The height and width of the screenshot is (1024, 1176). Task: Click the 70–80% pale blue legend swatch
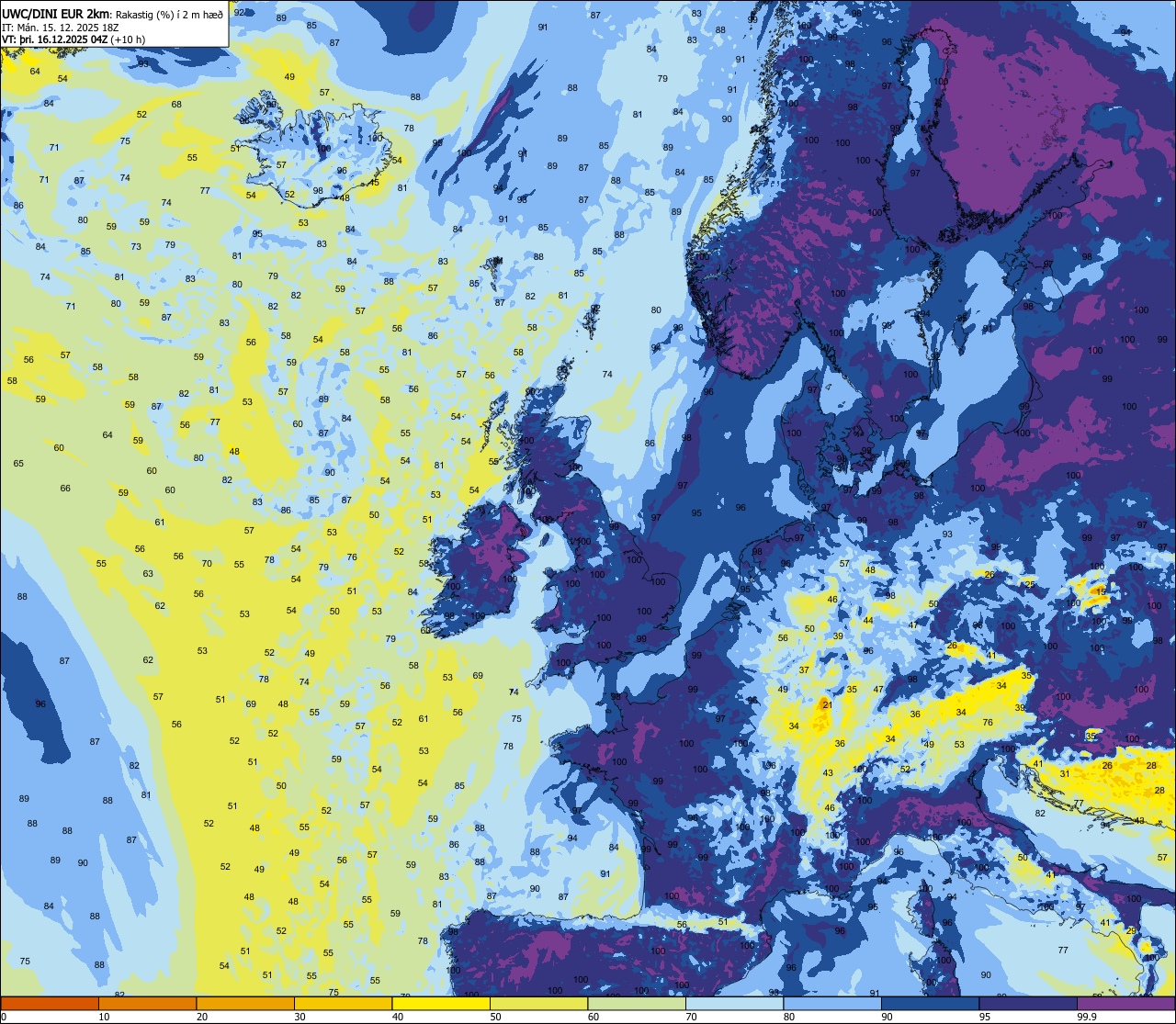(x=734, y=1003)
